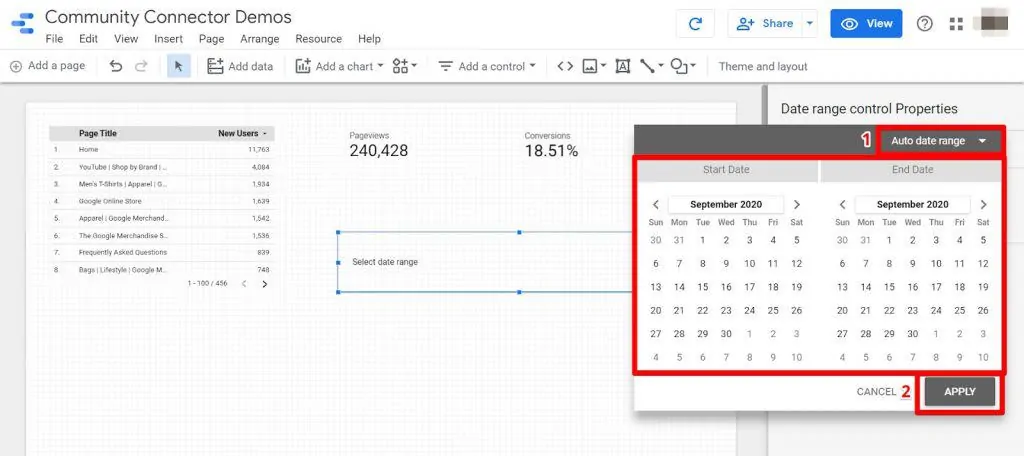Redo the last action
The image size is (1024, 456).
141,66
